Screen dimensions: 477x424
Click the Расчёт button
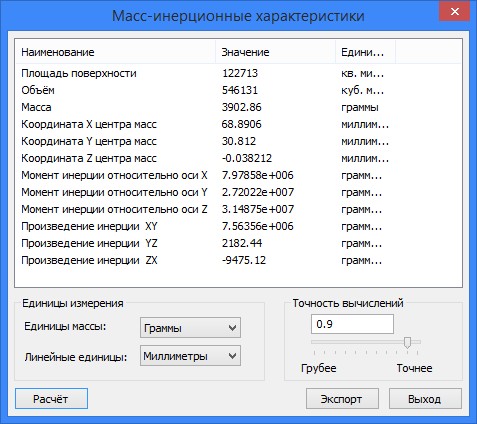tap(51, 398)
